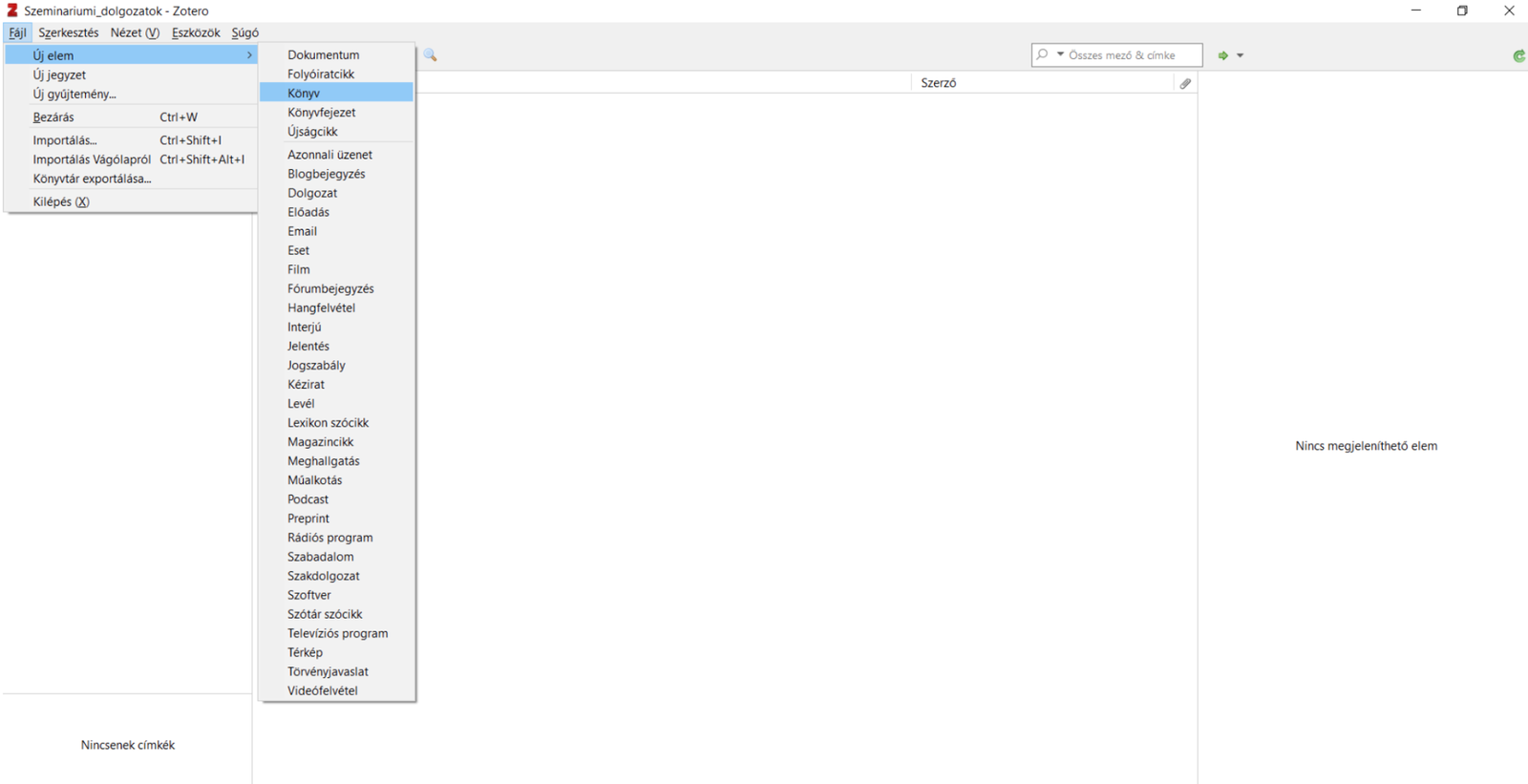Choose Televíziós program item type
This screenshot has height=784, width=1528.
pyautogui.click(x=336, y=631)
